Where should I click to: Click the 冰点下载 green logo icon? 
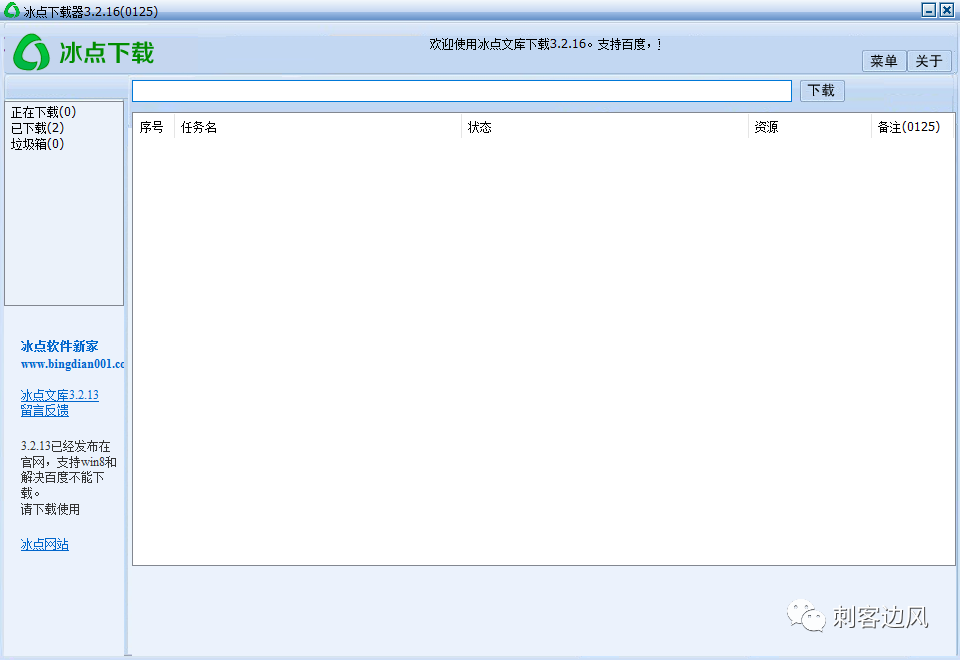pos(32,52)
